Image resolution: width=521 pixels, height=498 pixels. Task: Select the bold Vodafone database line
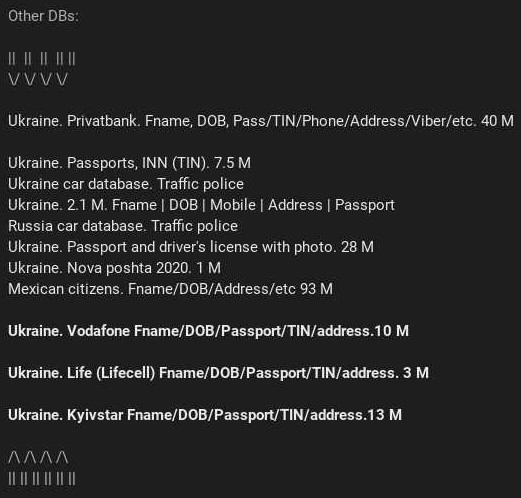click(208, 331)
